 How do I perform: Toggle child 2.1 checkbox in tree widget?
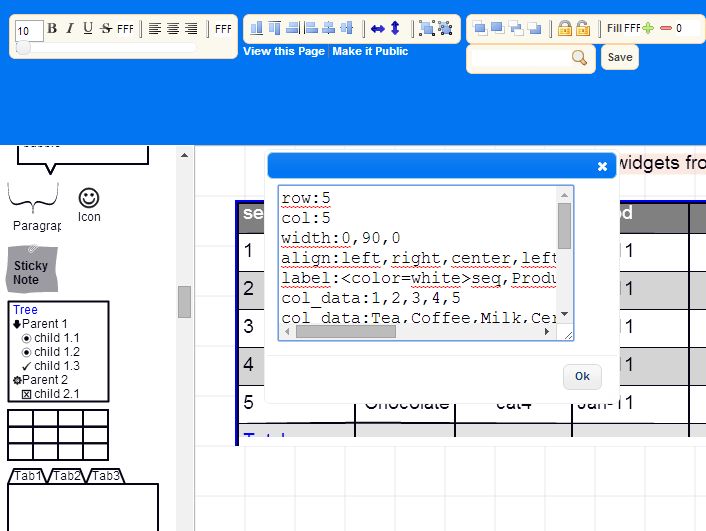point(27,394)
